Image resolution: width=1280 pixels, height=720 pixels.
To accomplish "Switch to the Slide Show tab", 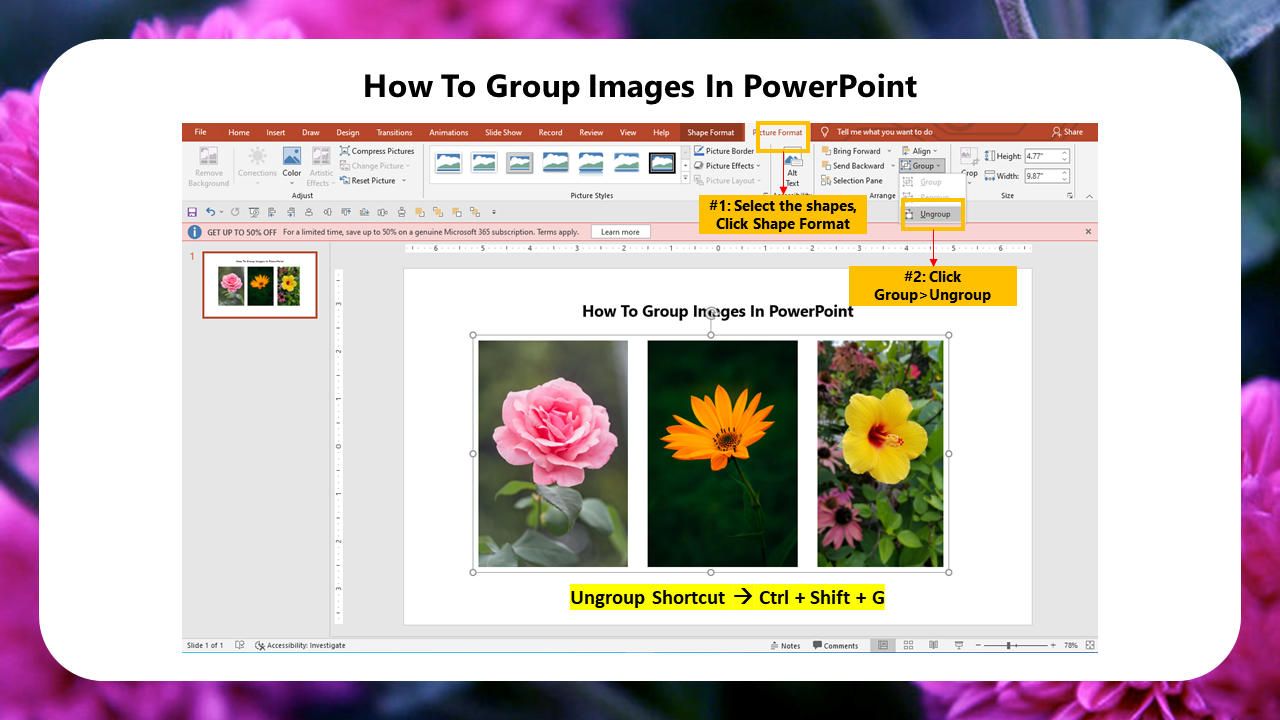I will (504, 132).
